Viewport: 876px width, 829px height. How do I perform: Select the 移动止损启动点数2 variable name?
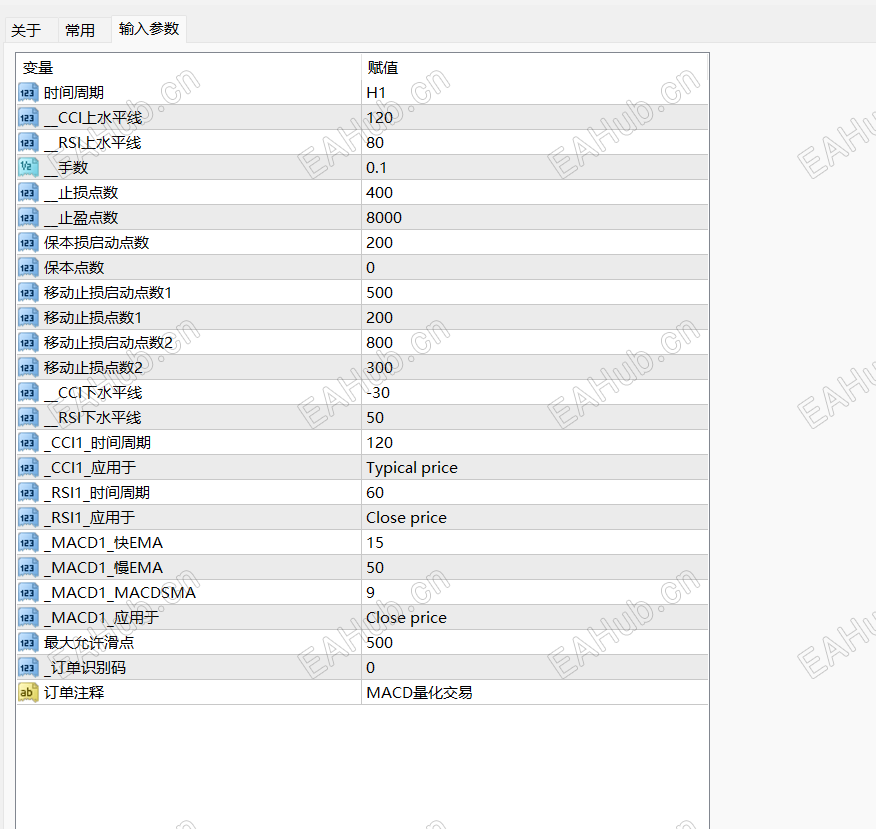(x=108, y=342)
